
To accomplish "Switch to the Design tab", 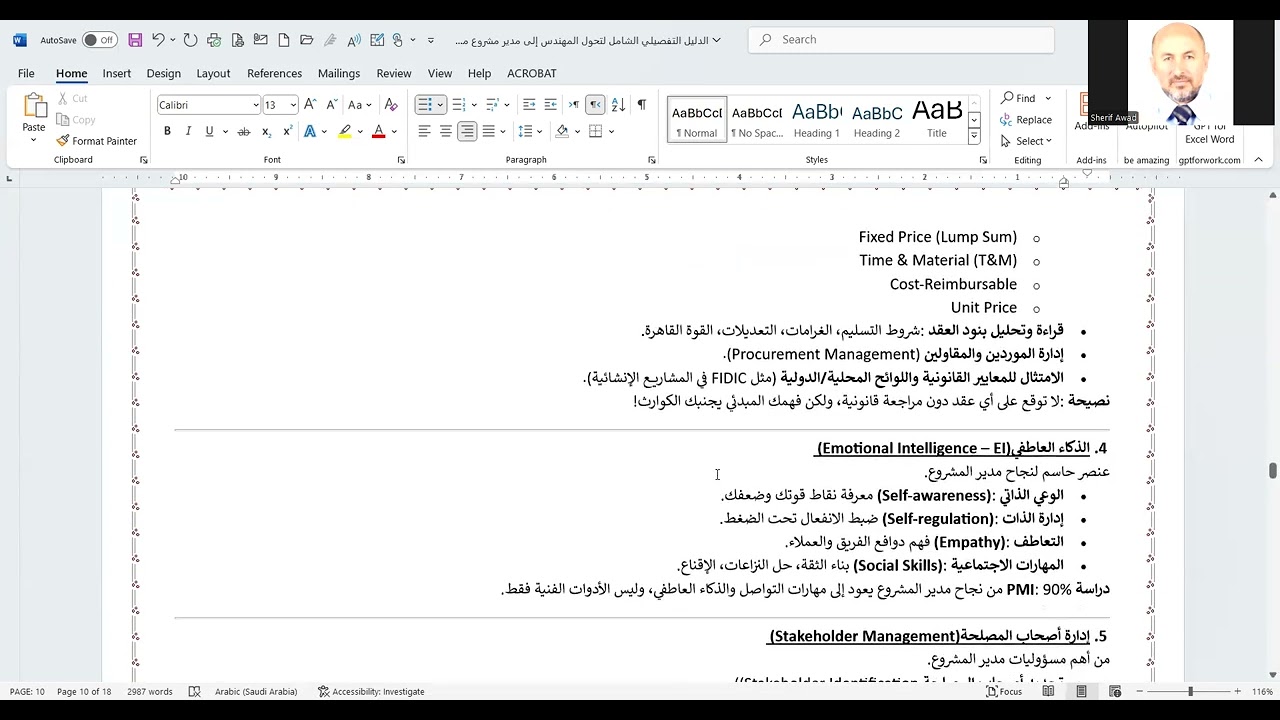I will 163,73.
